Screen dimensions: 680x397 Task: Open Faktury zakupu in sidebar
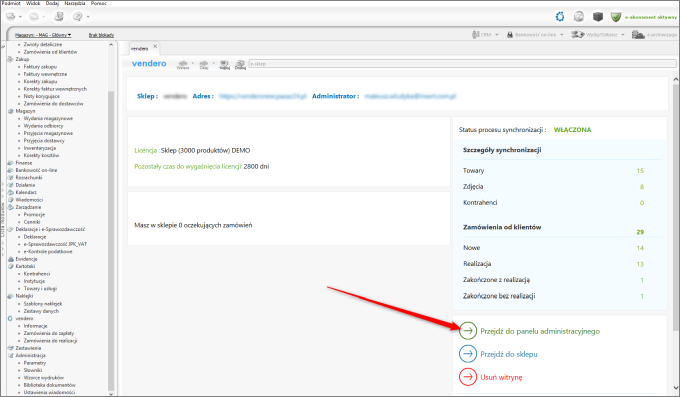tap(40, 67)
